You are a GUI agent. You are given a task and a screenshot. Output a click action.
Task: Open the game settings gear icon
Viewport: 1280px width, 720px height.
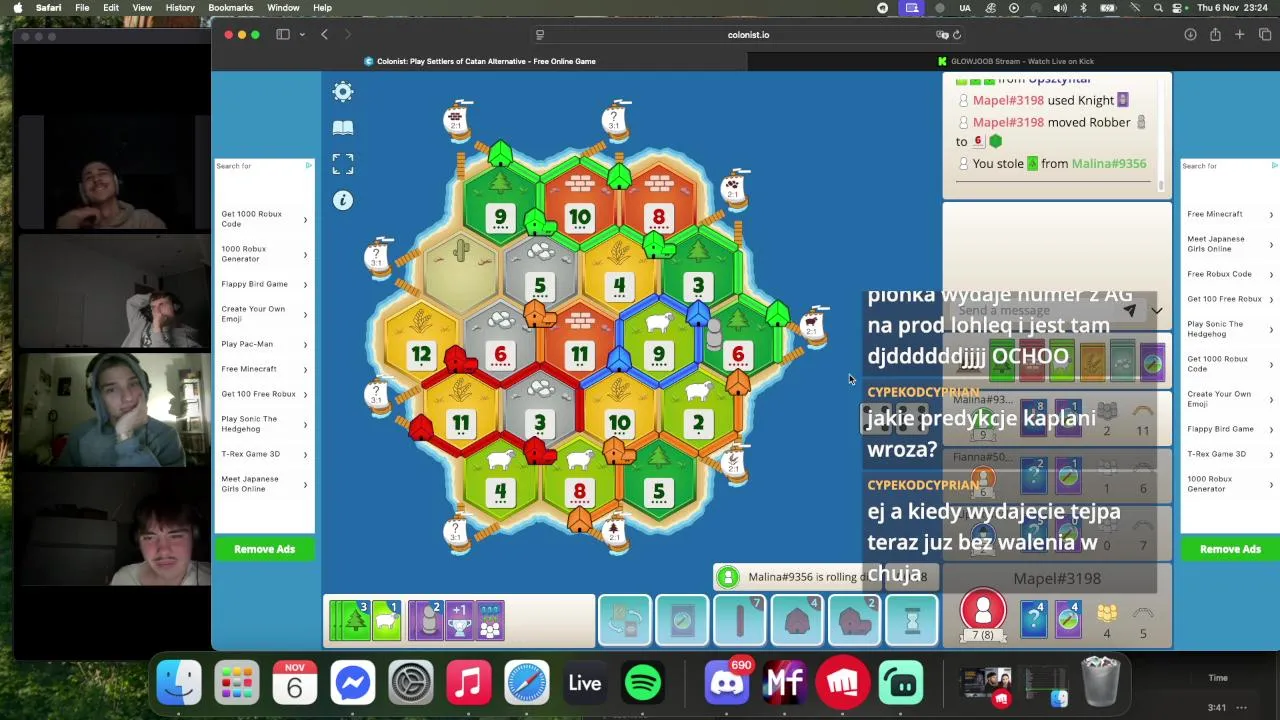tap(343, 92)
